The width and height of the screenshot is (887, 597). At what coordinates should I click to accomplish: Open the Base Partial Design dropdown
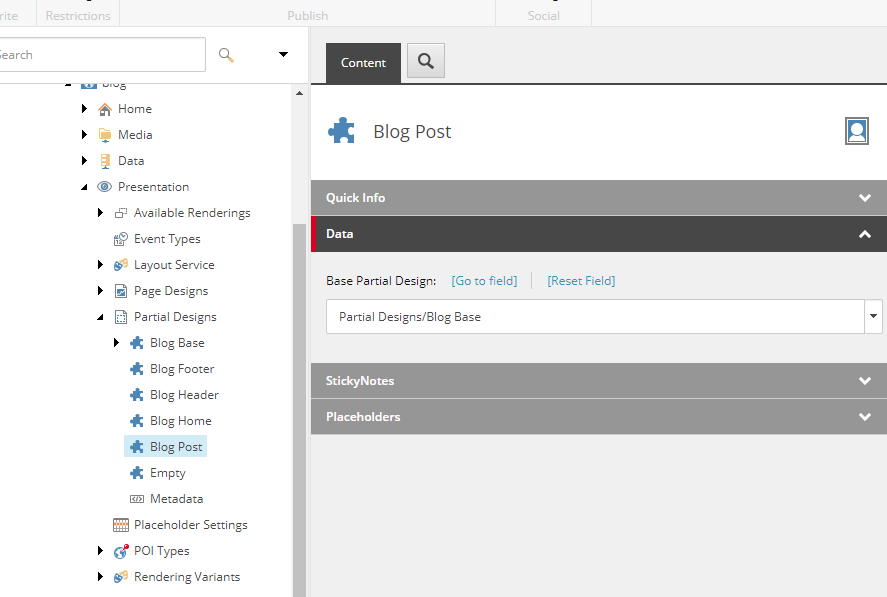click(x=873, y=316)
